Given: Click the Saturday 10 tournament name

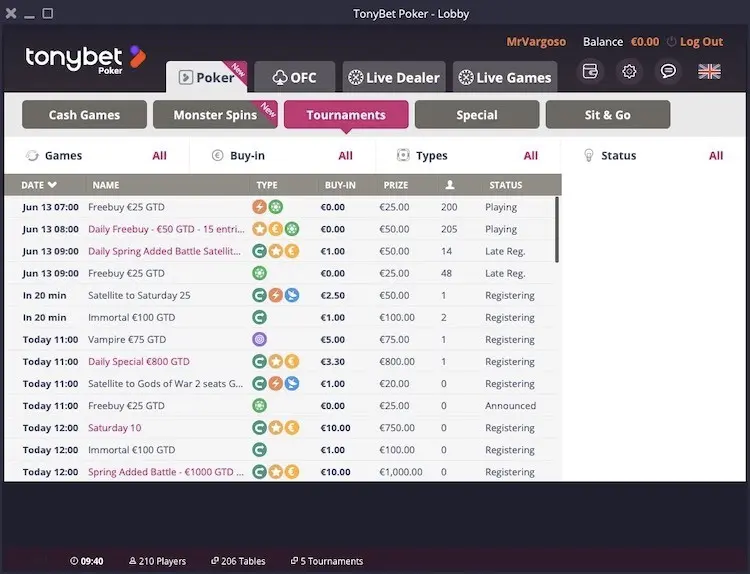Looking at the screenshot, I should click(x=114, y=428).
